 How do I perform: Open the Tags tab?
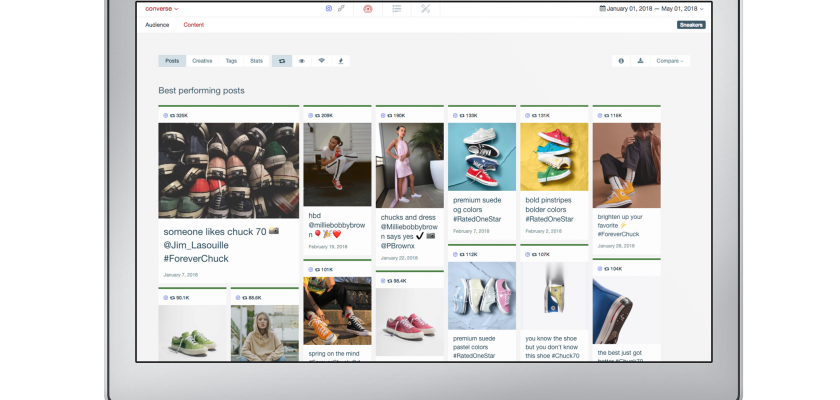(231, 61)
